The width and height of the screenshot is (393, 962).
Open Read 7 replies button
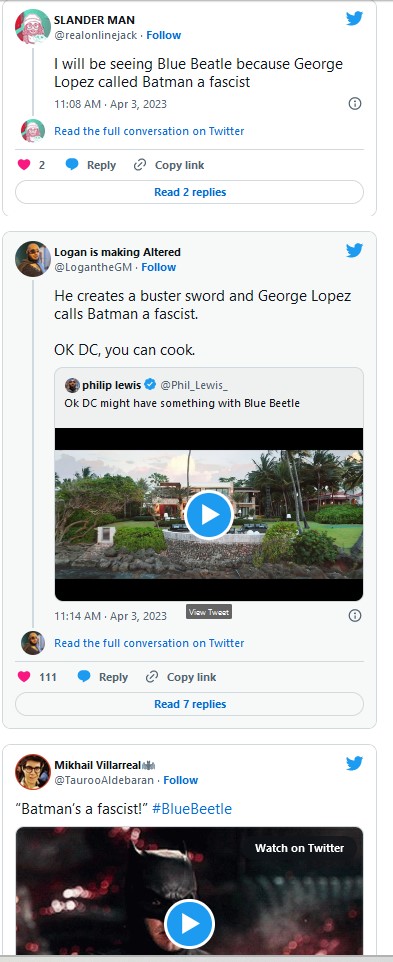click(x=189, y=704)
